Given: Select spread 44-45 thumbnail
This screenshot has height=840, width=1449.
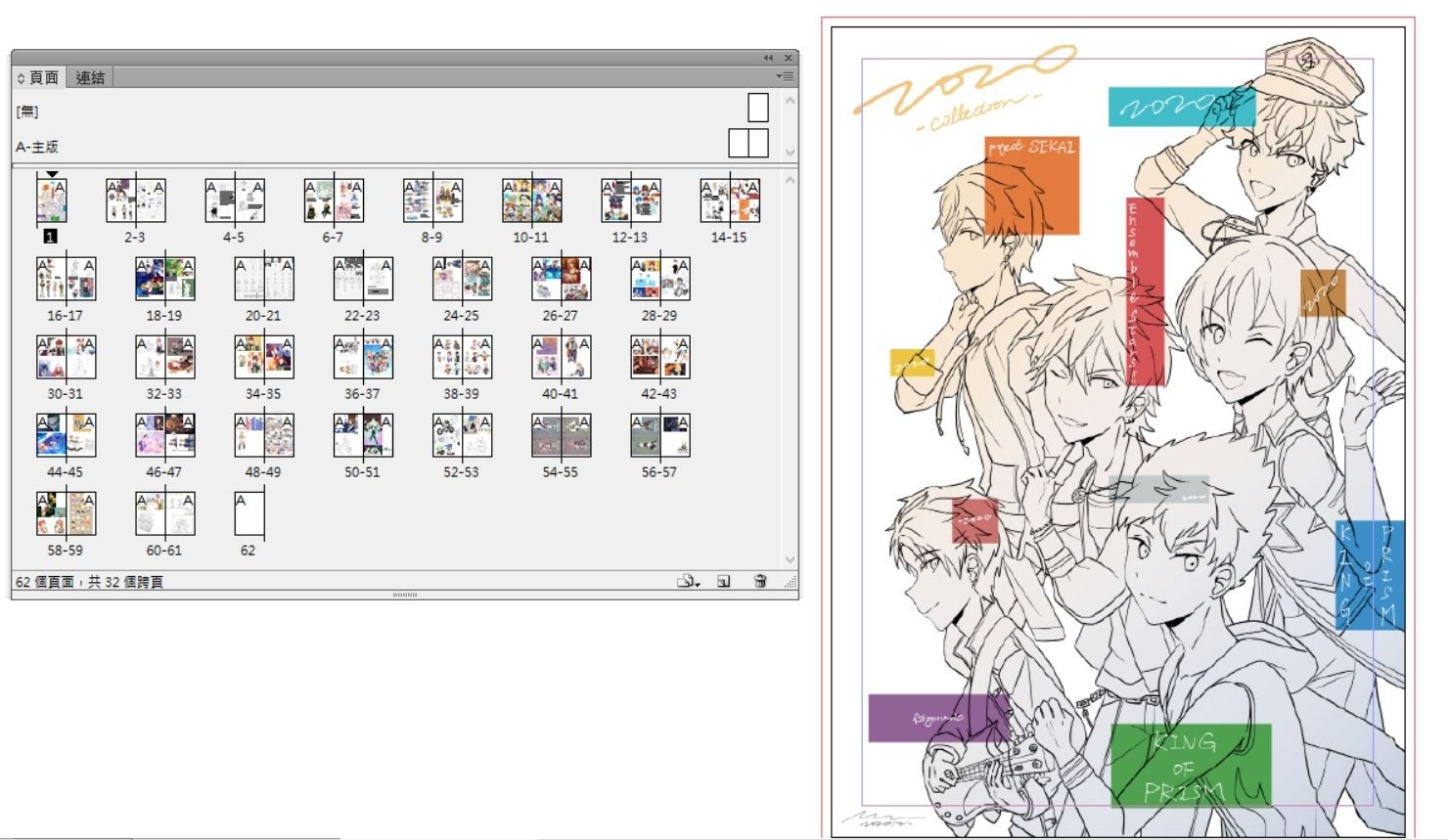Looking at the screenshot, I should [67, 435].
